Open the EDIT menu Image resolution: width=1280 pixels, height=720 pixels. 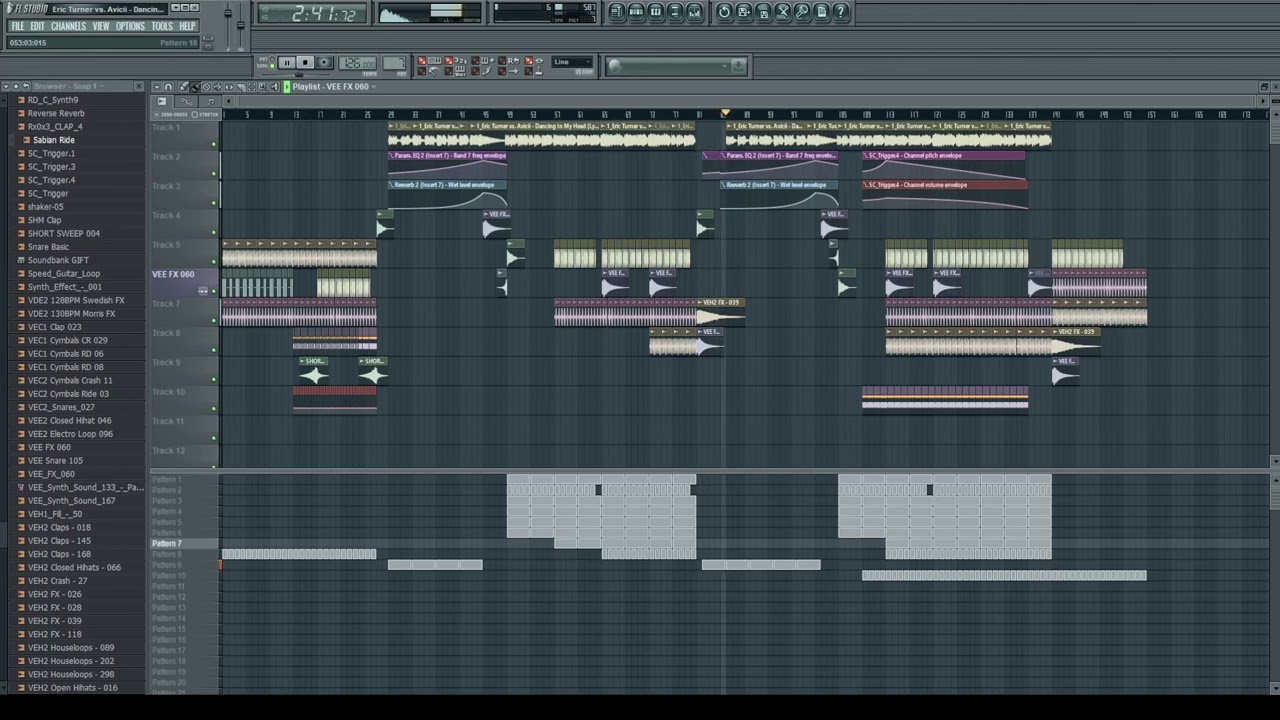pyautogui.click(x=37, y=26)
